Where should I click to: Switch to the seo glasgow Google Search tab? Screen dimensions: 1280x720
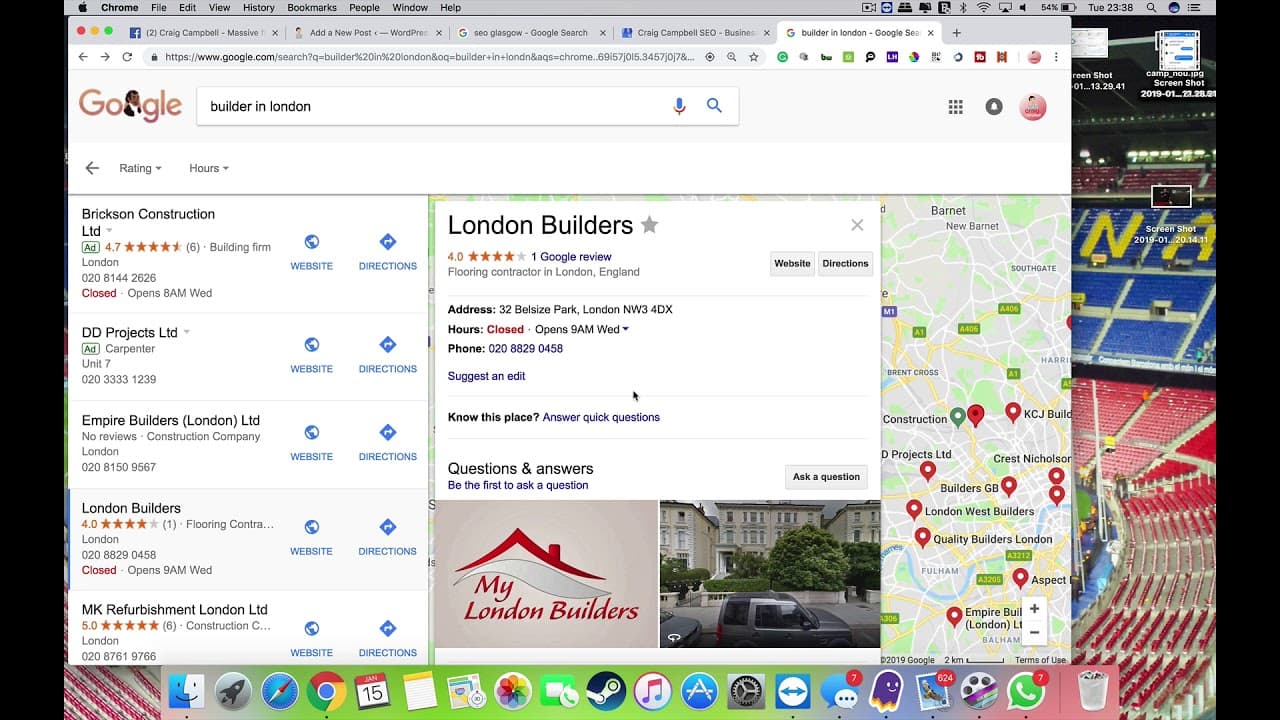tap(528, 32)
